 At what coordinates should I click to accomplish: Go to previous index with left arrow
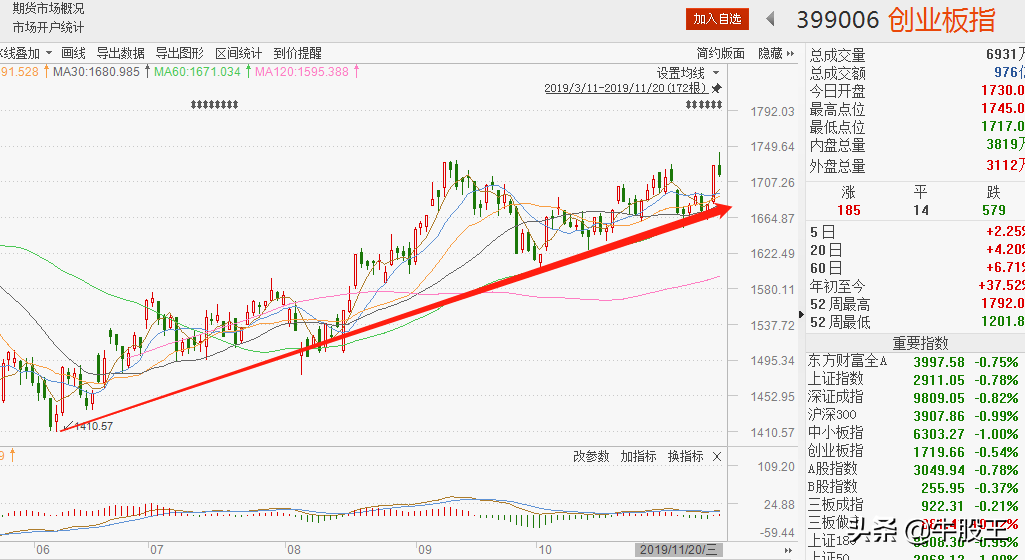[771, 19]
